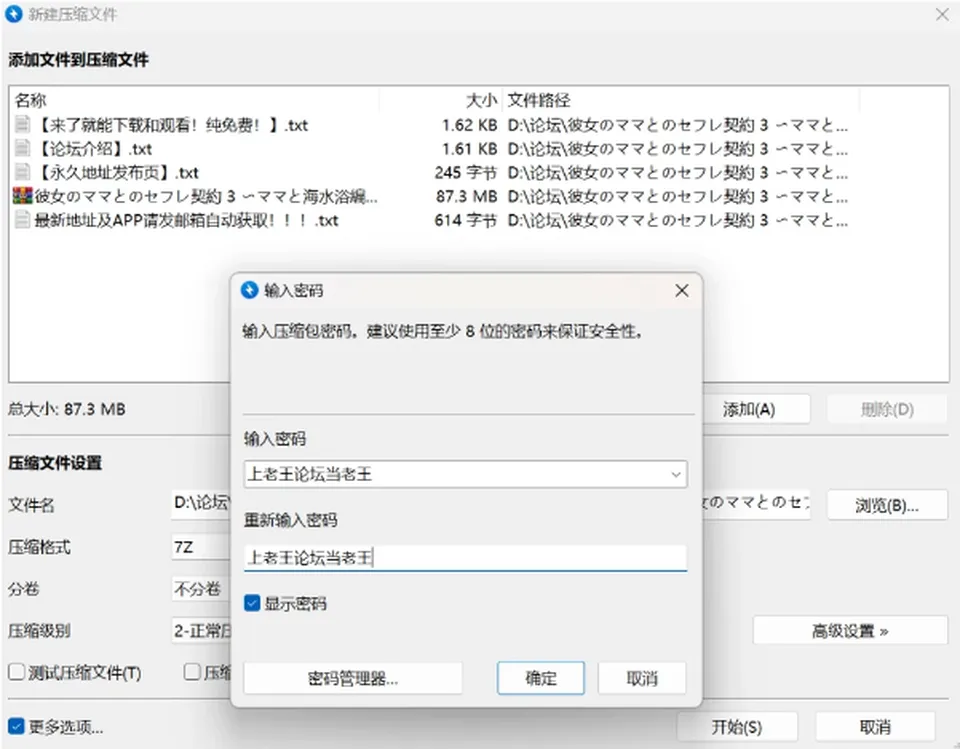Select the 1.62 KB size cell
960x749 pixels.
470,126
